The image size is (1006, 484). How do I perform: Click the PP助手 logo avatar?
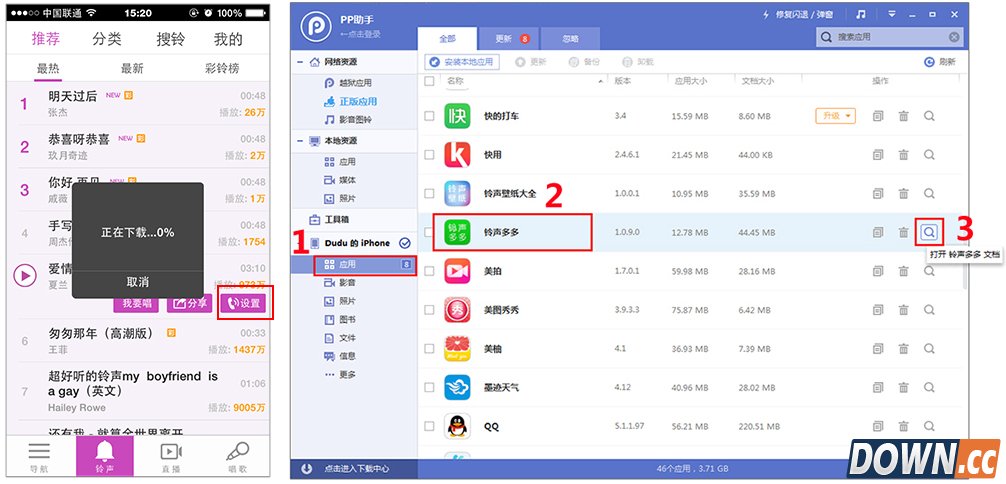pyautogui.click(x=316, y=26)
